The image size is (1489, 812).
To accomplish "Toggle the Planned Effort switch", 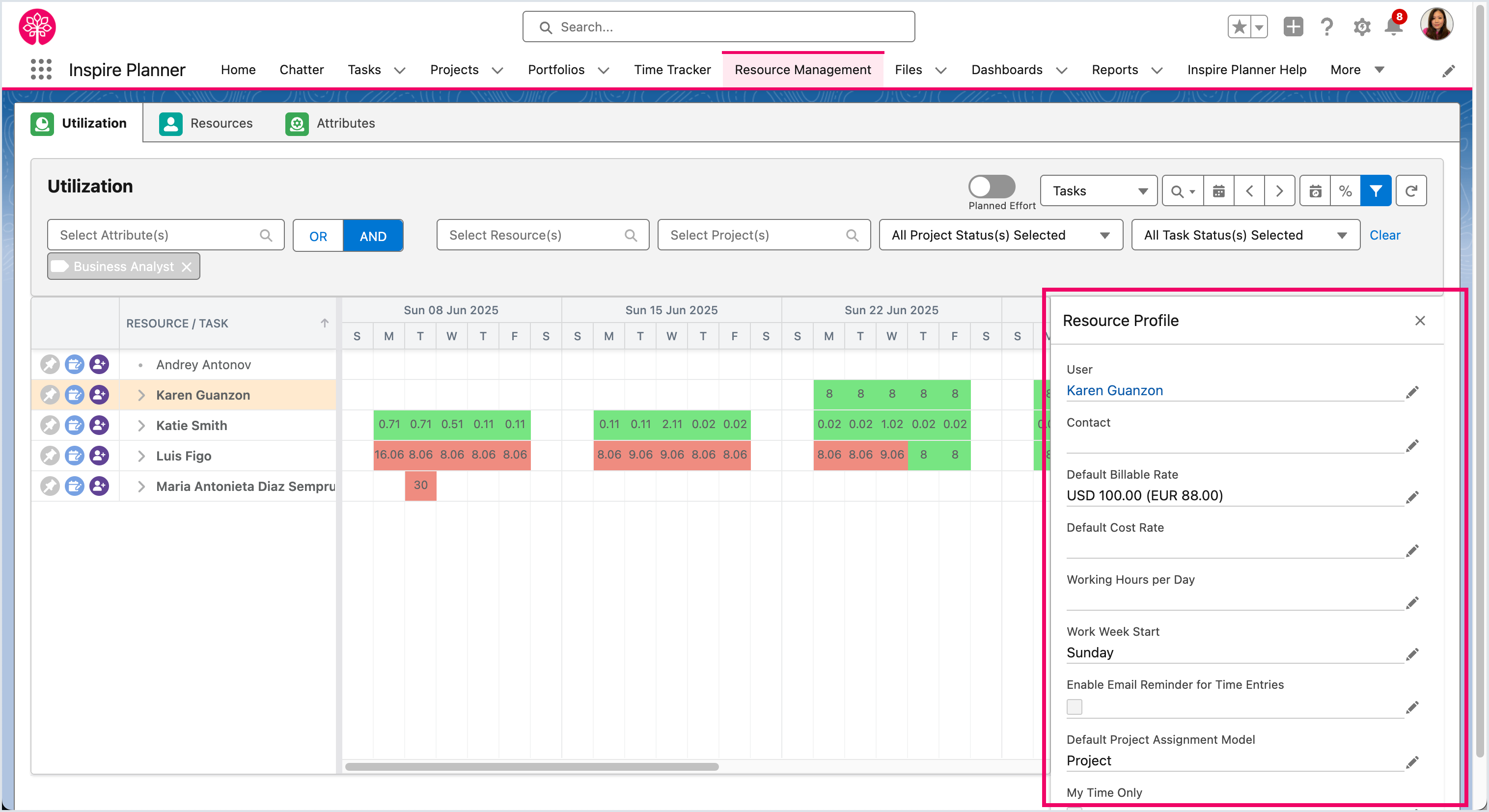I will tap(992, 187).
